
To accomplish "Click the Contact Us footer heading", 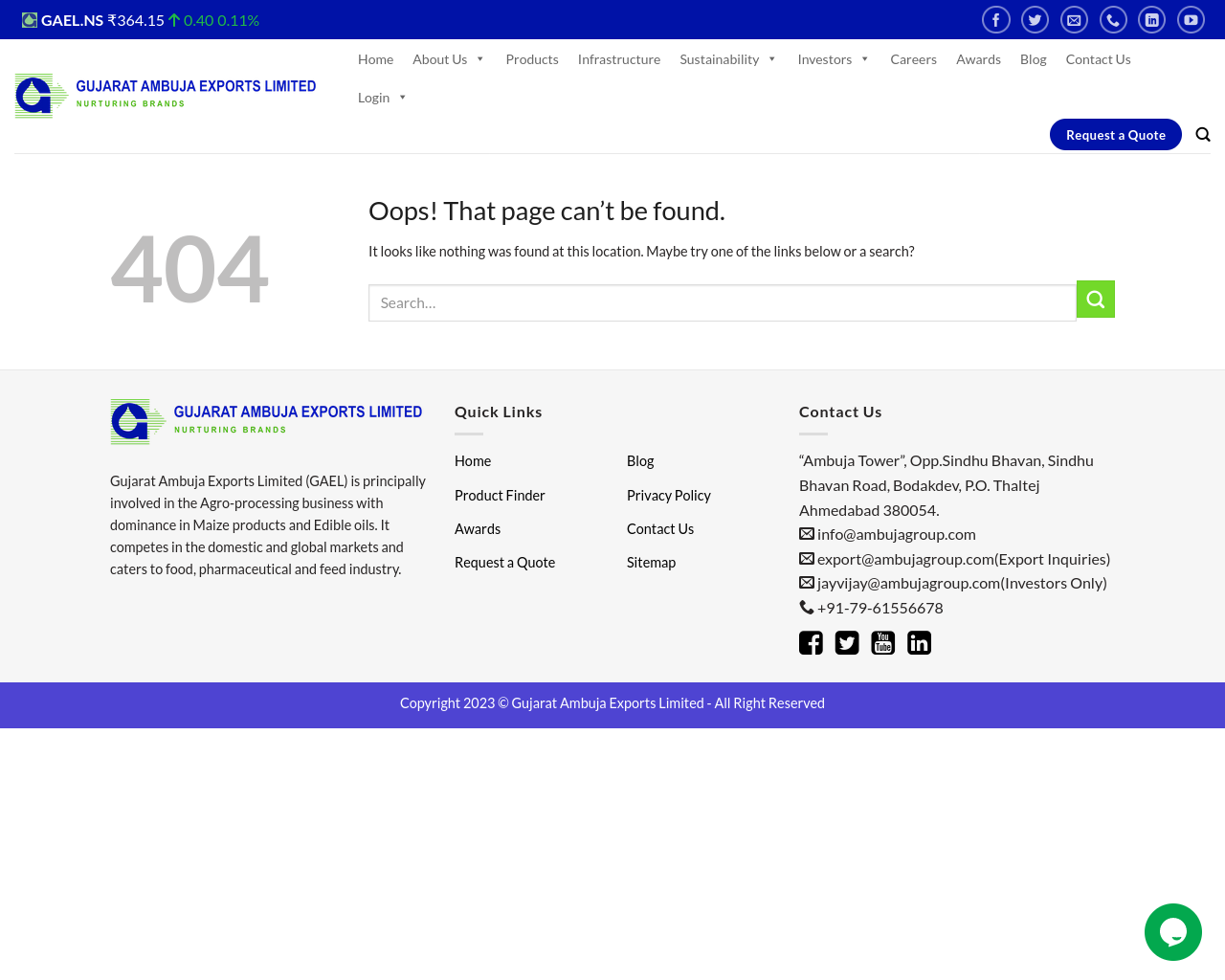I will pos(840,412).
